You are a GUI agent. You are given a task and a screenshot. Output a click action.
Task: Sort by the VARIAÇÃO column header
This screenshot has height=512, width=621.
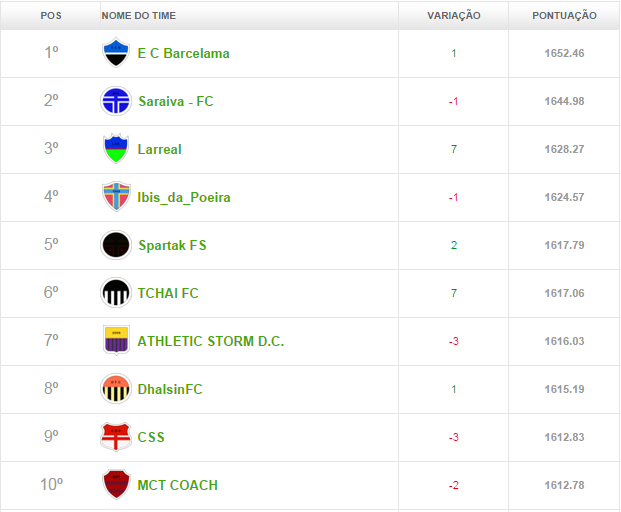[454, 16]
